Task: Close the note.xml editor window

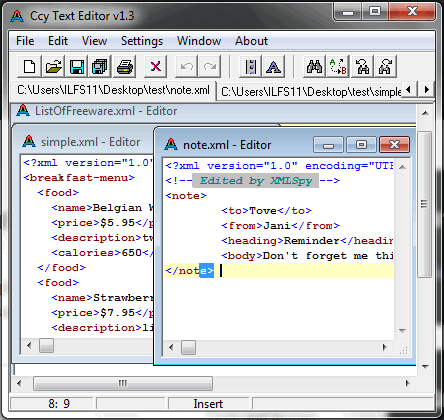Action: click(x=394, y=145)
